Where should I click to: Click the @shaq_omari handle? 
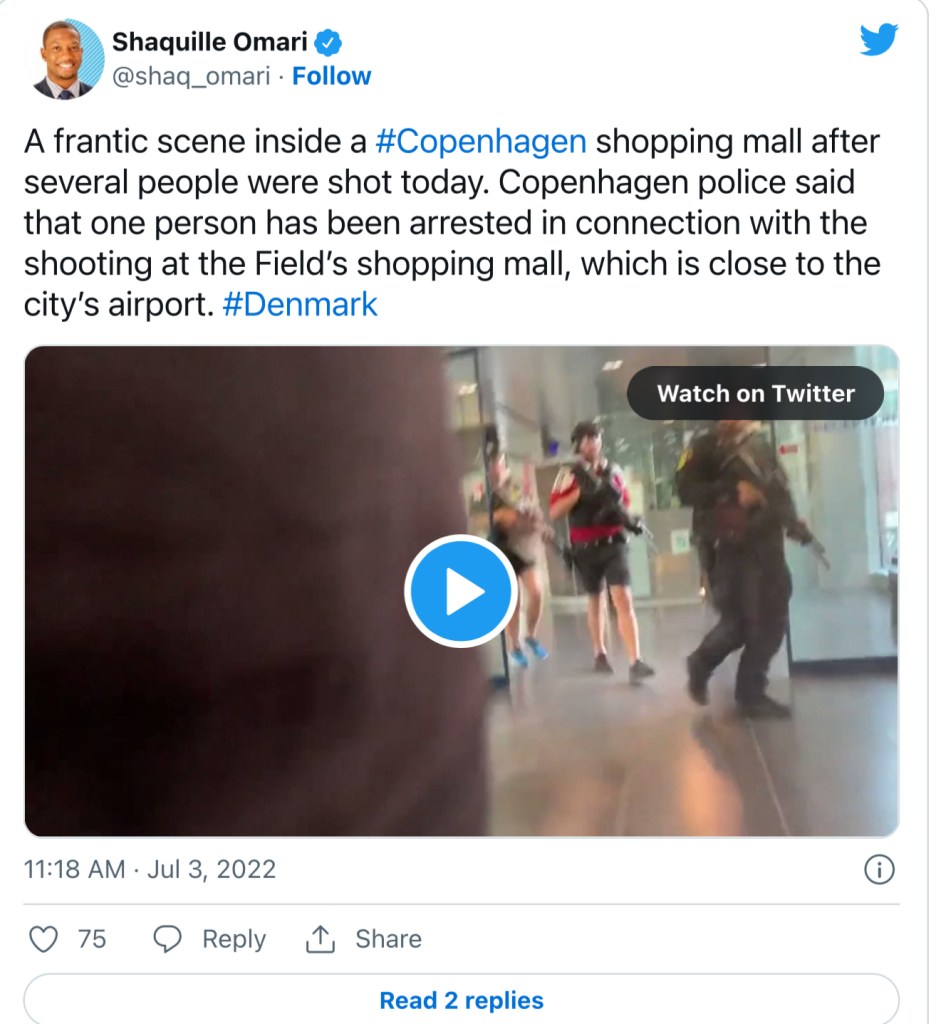(191, 77)
